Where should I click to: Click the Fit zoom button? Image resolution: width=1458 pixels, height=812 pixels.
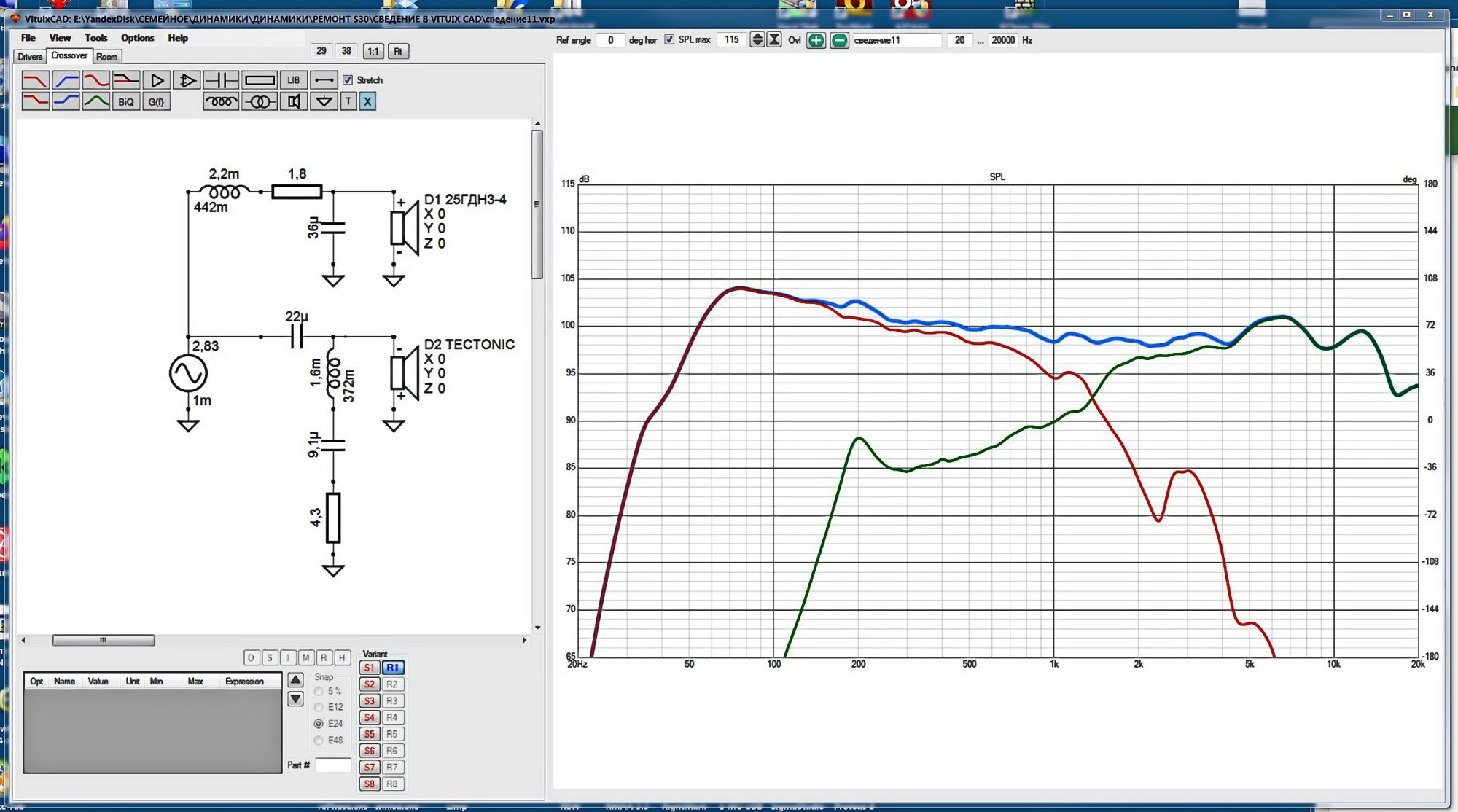click(x=398, y=51)
